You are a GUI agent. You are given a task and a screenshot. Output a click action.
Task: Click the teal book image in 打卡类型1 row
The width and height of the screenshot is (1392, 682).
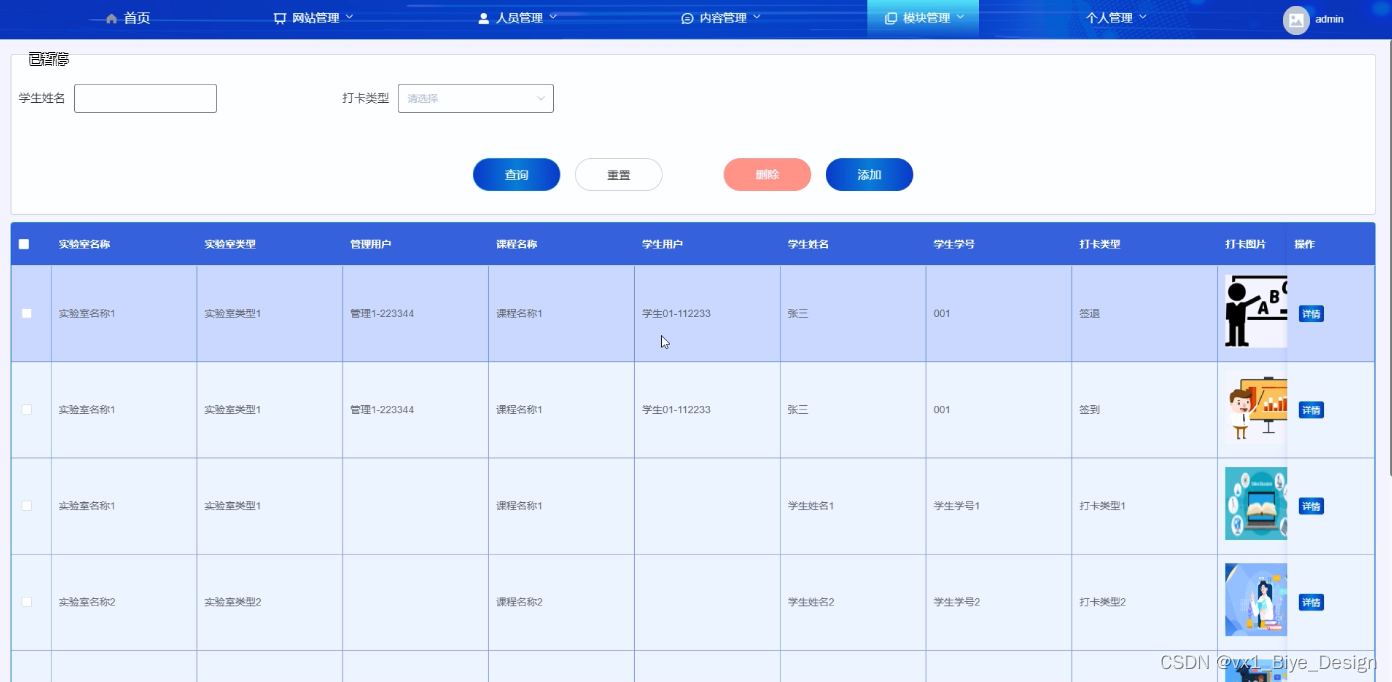point(1256,504)
